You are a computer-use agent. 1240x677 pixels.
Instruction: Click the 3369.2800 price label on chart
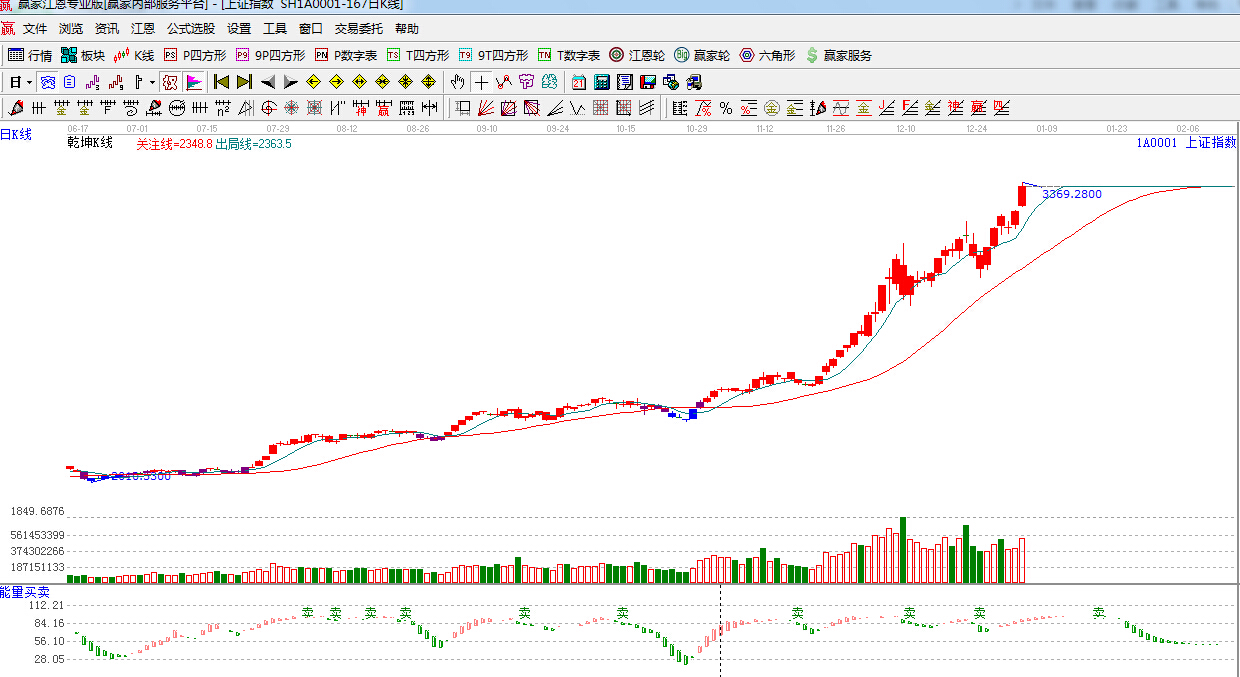pyautogui.click(x=1071, y=194)
